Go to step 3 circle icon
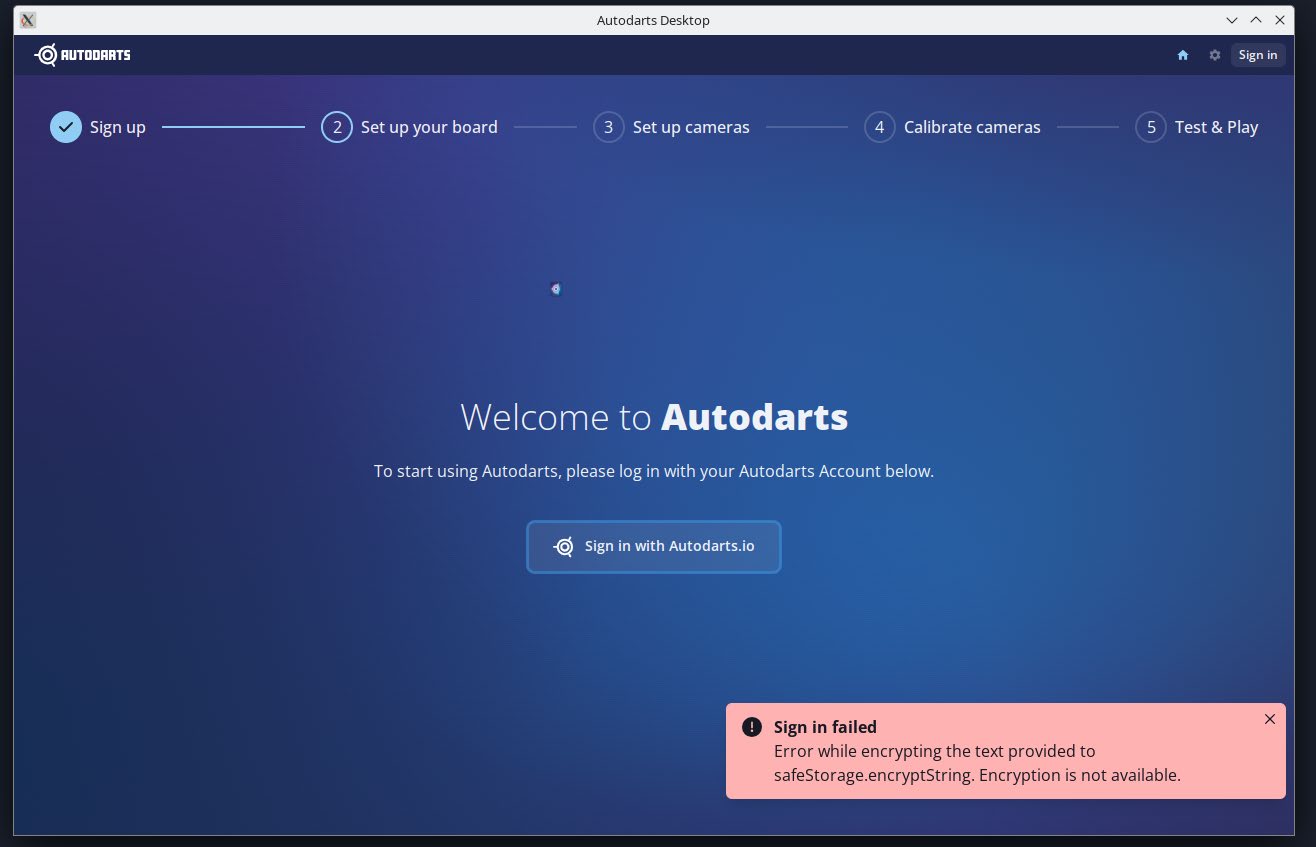The image size is (1316, 847). pos(609,127)
